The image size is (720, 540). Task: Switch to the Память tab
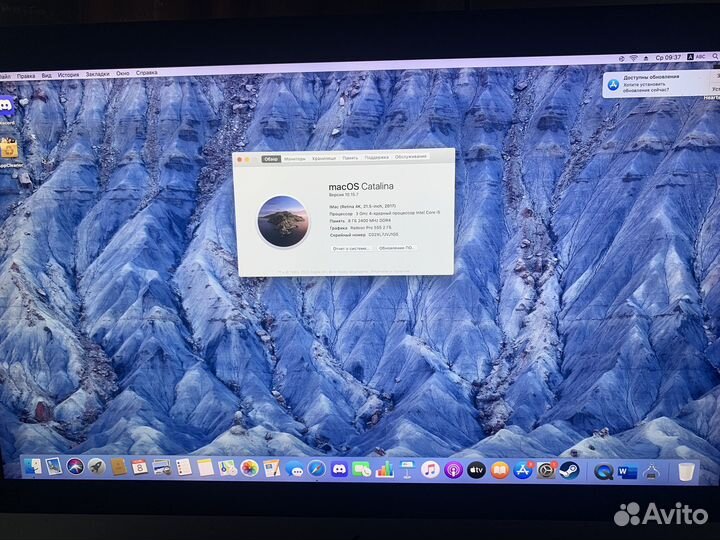coord(350,158)
